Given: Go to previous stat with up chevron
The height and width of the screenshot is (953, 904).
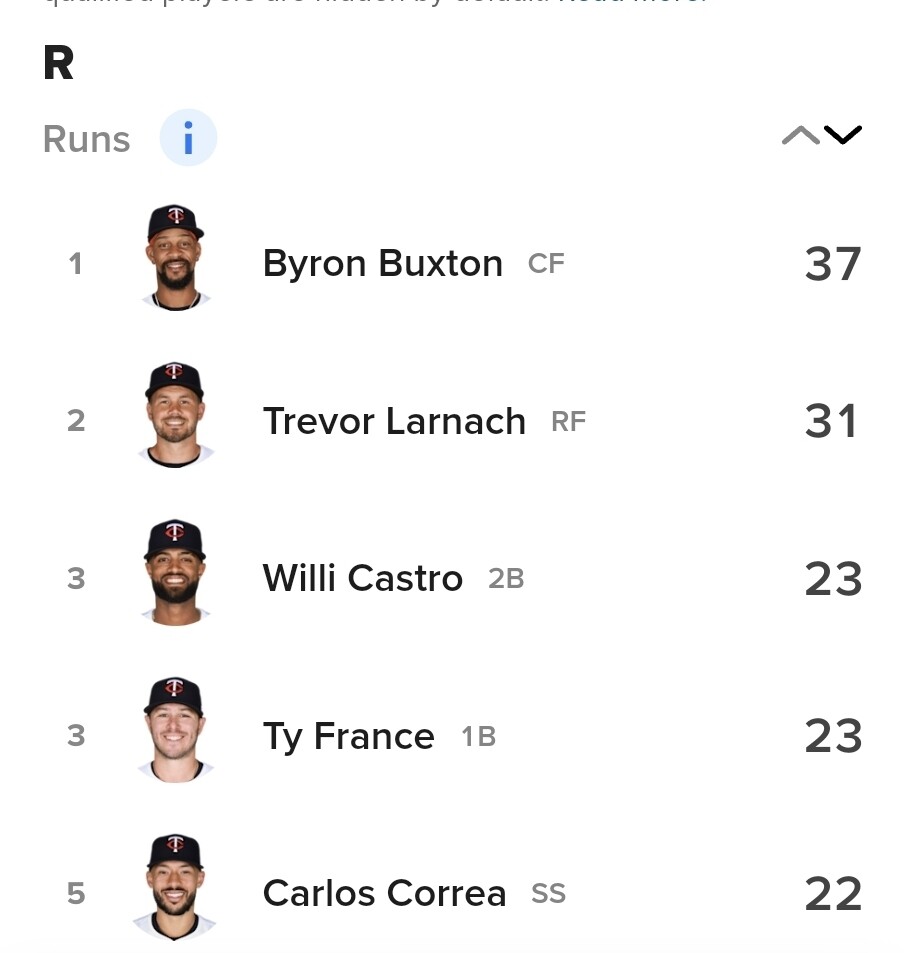Looking at the screenshot, I should [800, 136].
